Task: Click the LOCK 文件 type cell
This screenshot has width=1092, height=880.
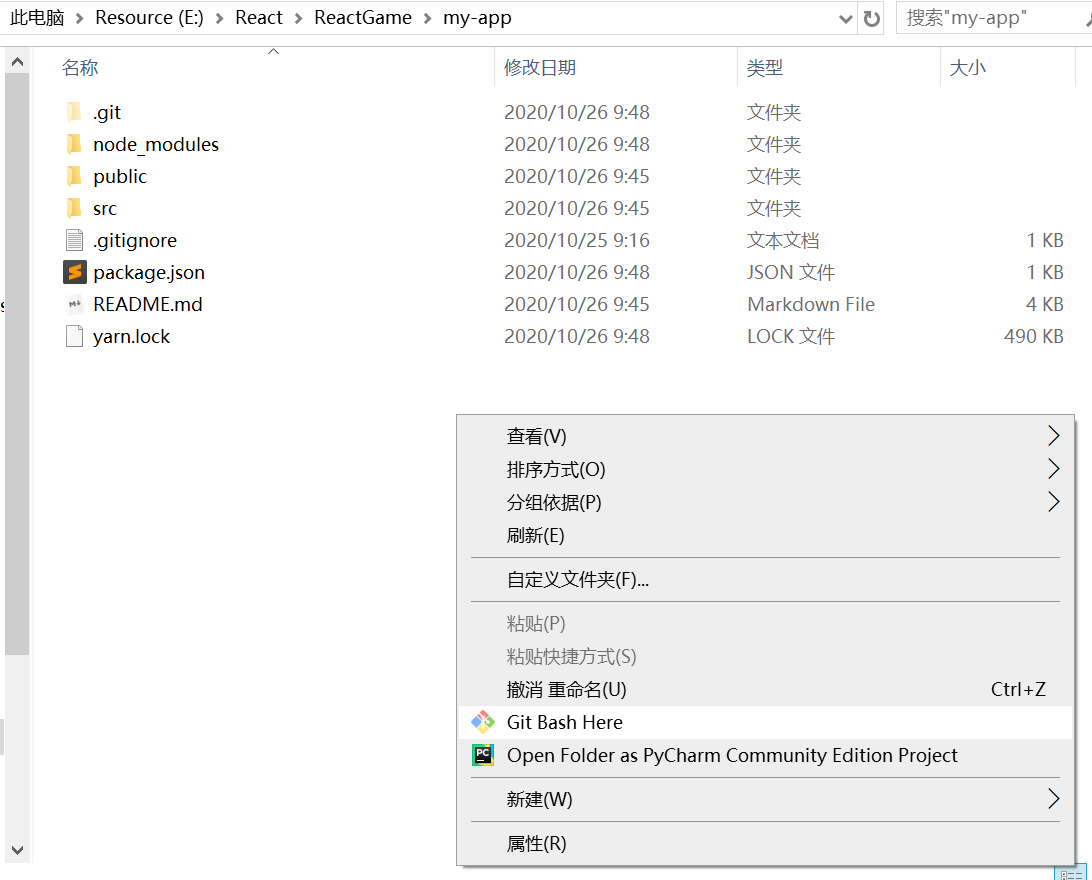Action: [x=791, y=336]
